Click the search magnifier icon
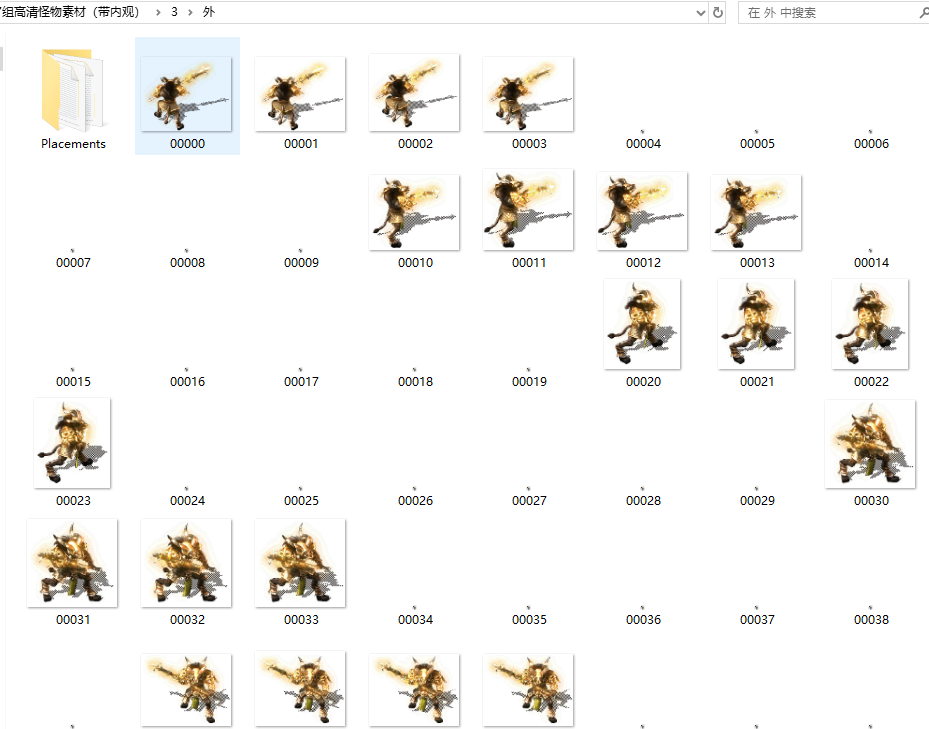This screenshot has height=729, width=929. click(x=923, y=12)
